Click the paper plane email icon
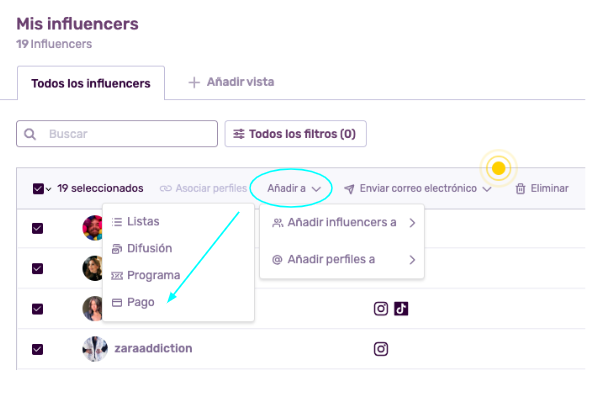 (x=349, y=189)
